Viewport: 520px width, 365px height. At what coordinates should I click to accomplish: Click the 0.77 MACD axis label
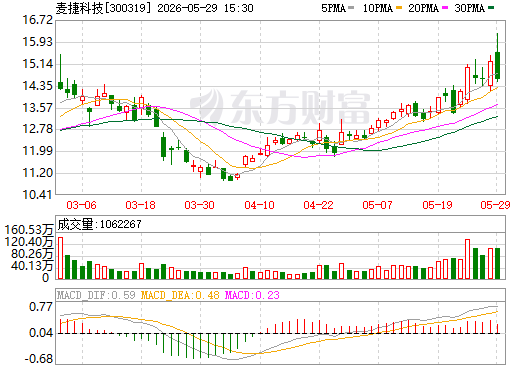tap(41, 307)
